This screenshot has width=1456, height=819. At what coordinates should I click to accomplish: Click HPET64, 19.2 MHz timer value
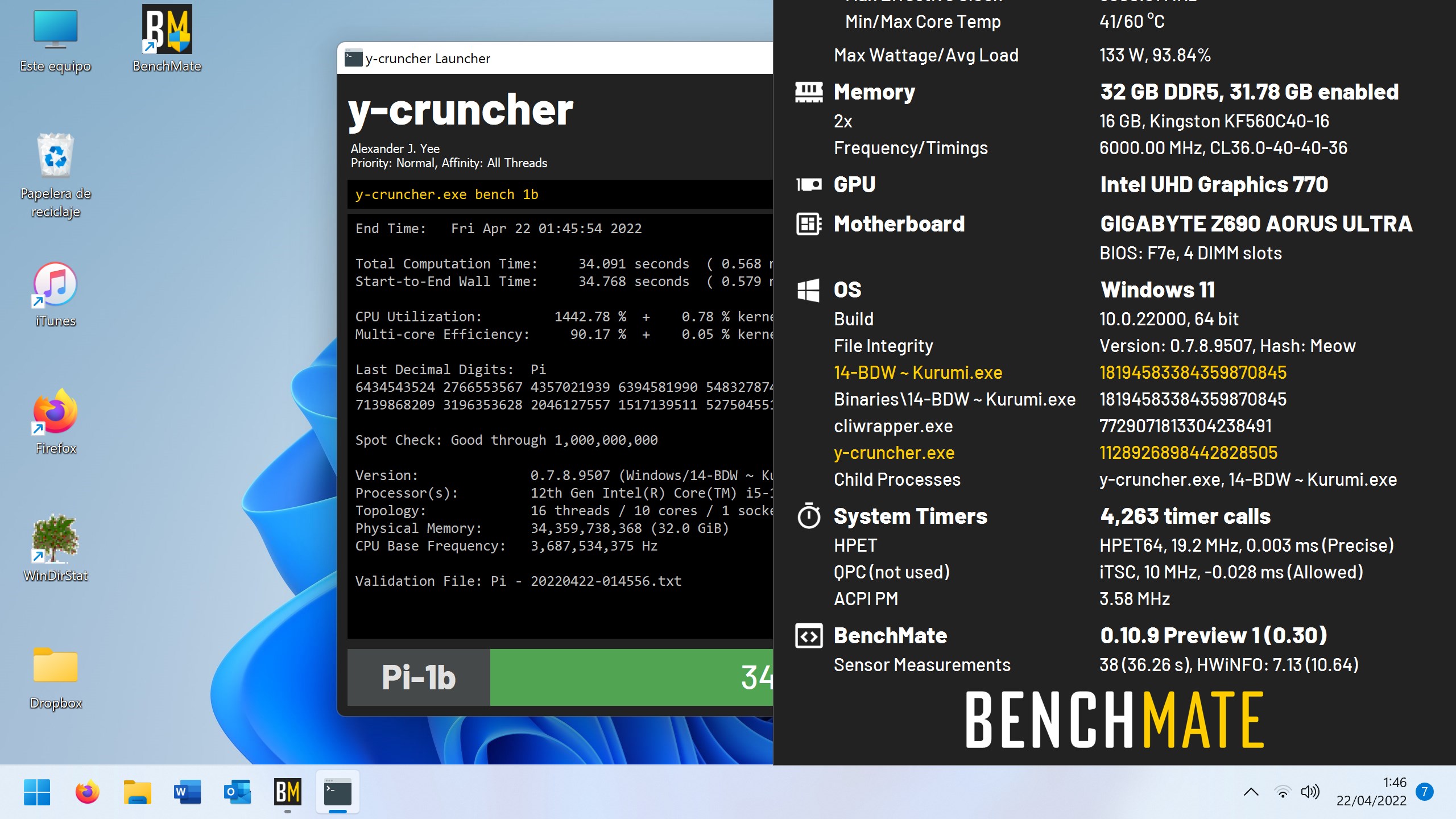point(1247,545)
